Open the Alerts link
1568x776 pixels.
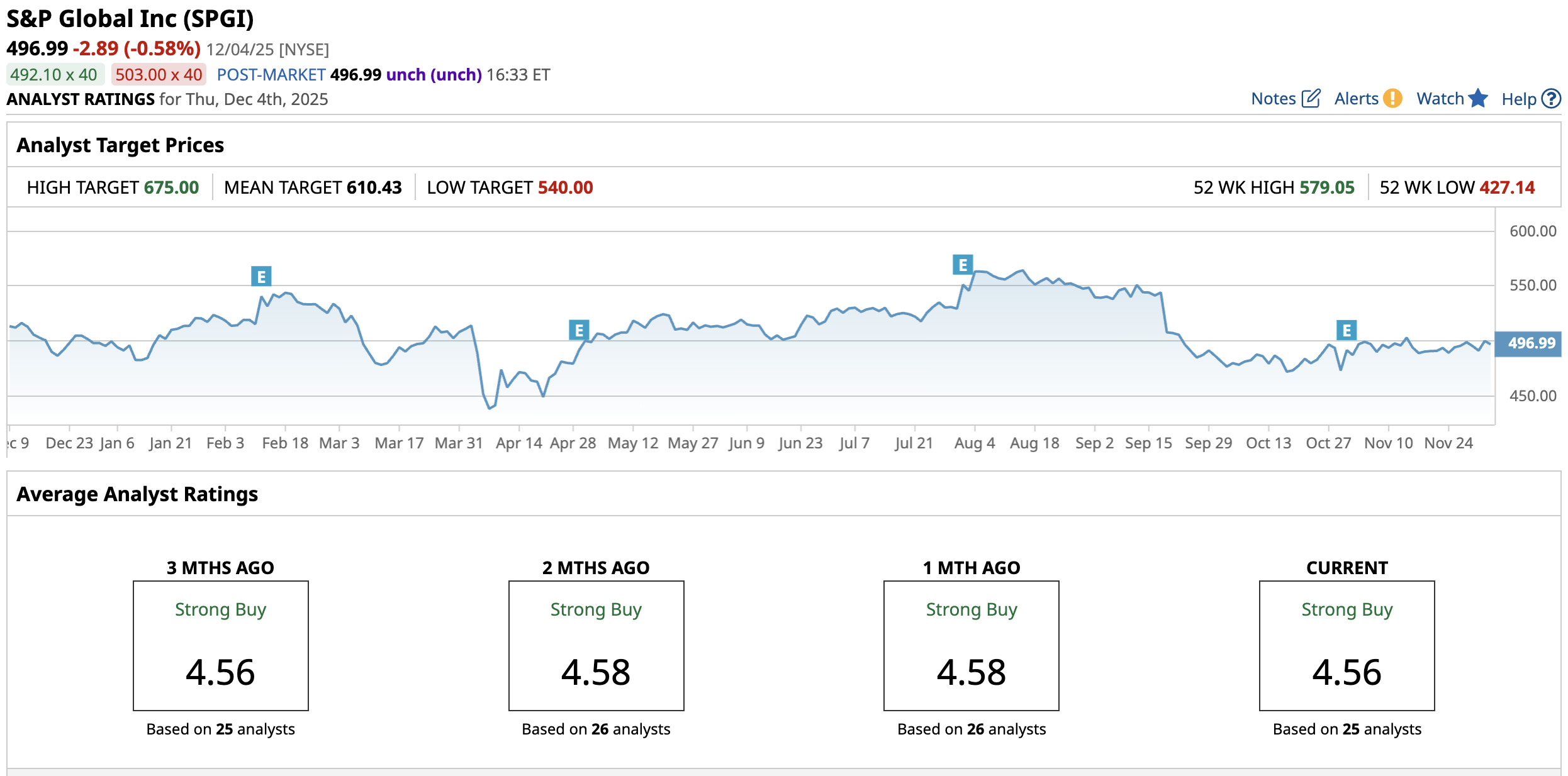pos(1356,99)
